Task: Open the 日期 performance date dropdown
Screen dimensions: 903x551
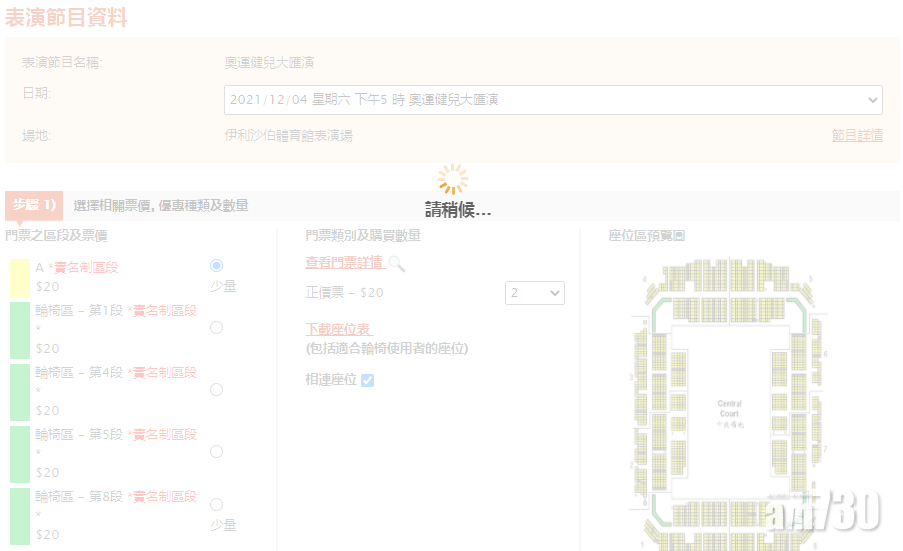Action: point(552,100)
